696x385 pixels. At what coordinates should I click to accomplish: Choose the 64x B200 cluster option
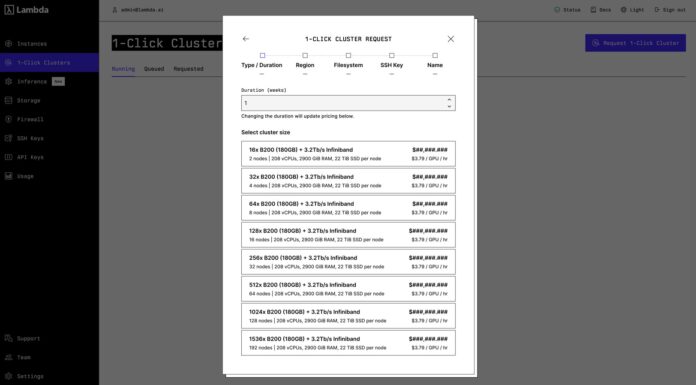click(348, 208)
